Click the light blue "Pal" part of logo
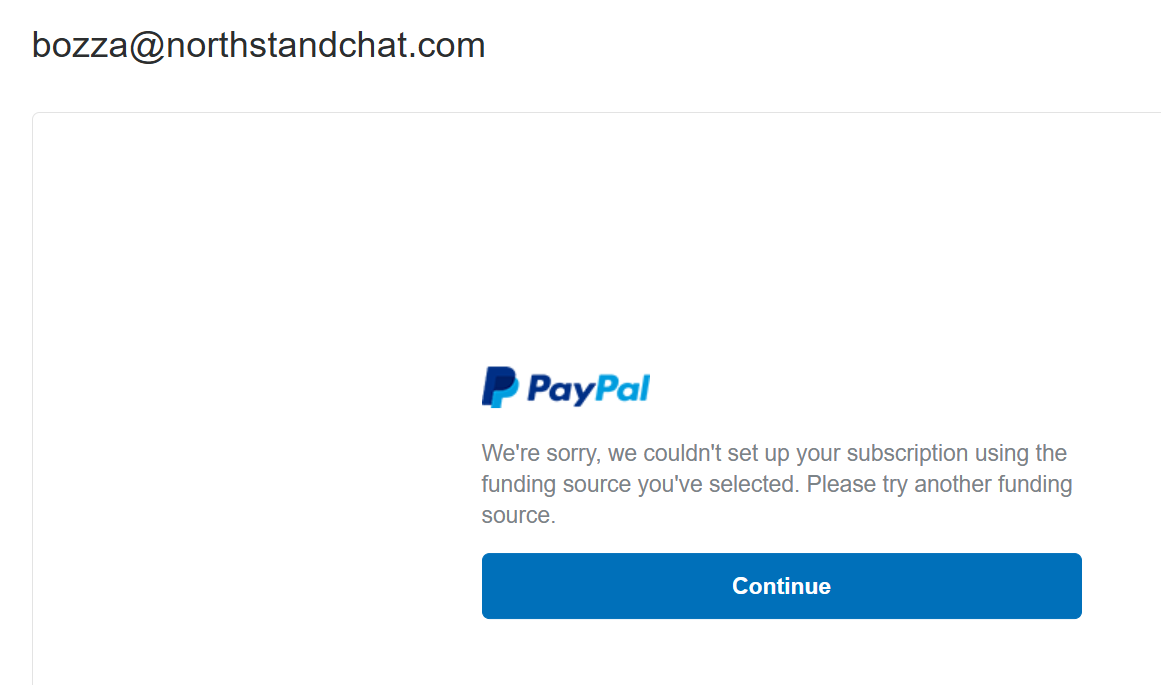 623,388
